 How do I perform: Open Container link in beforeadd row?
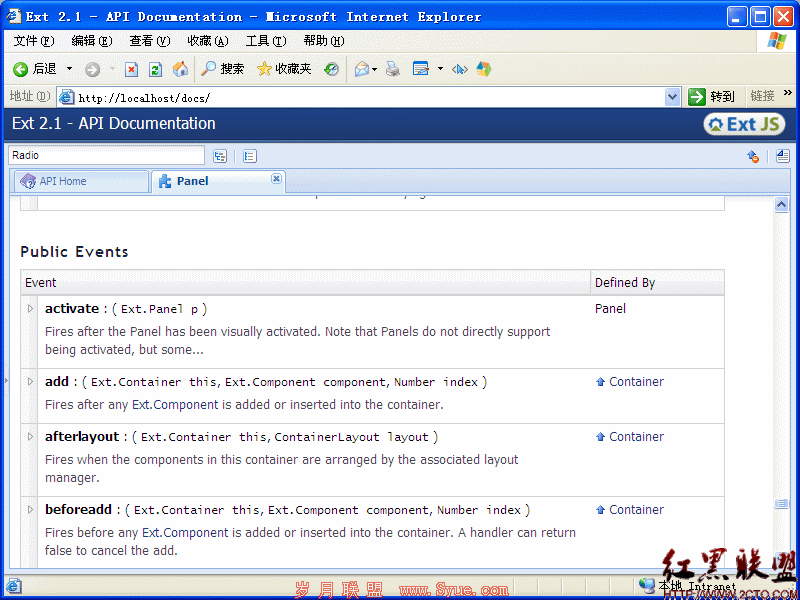click(636, 510)
